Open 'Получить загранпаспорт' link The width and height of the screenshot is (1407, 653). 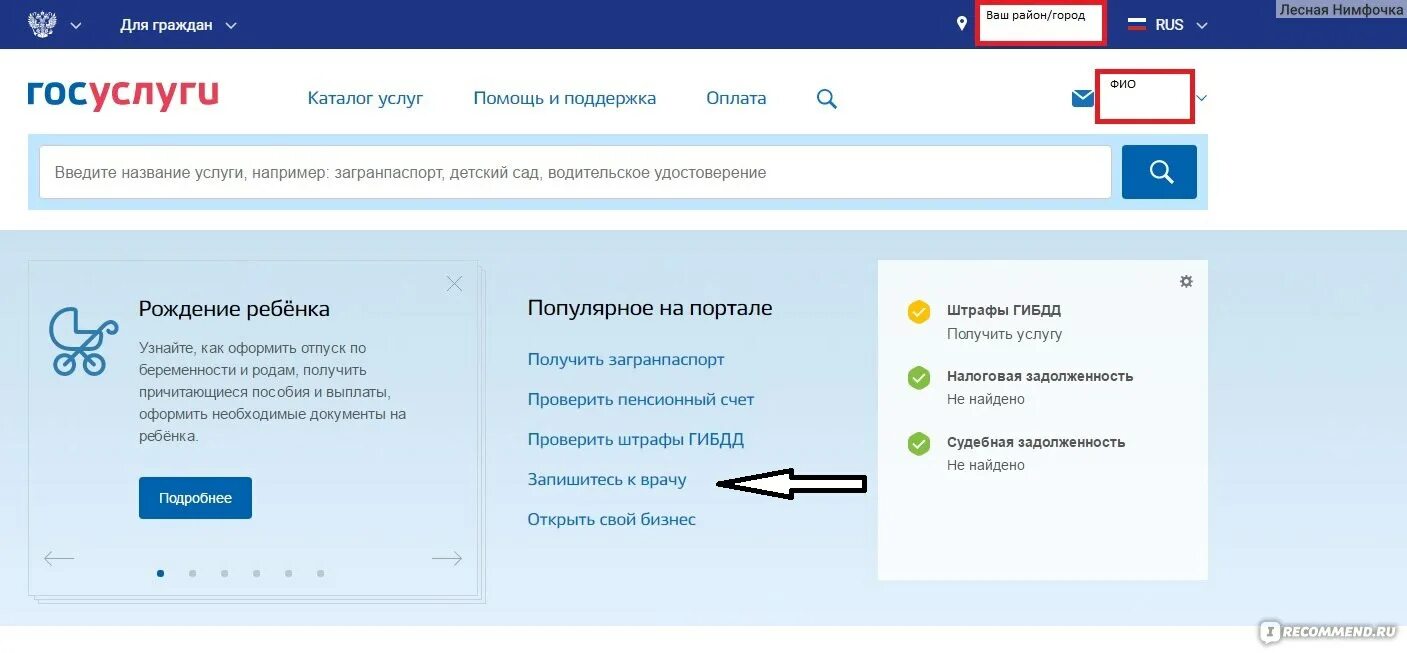[x=626, y=359]
